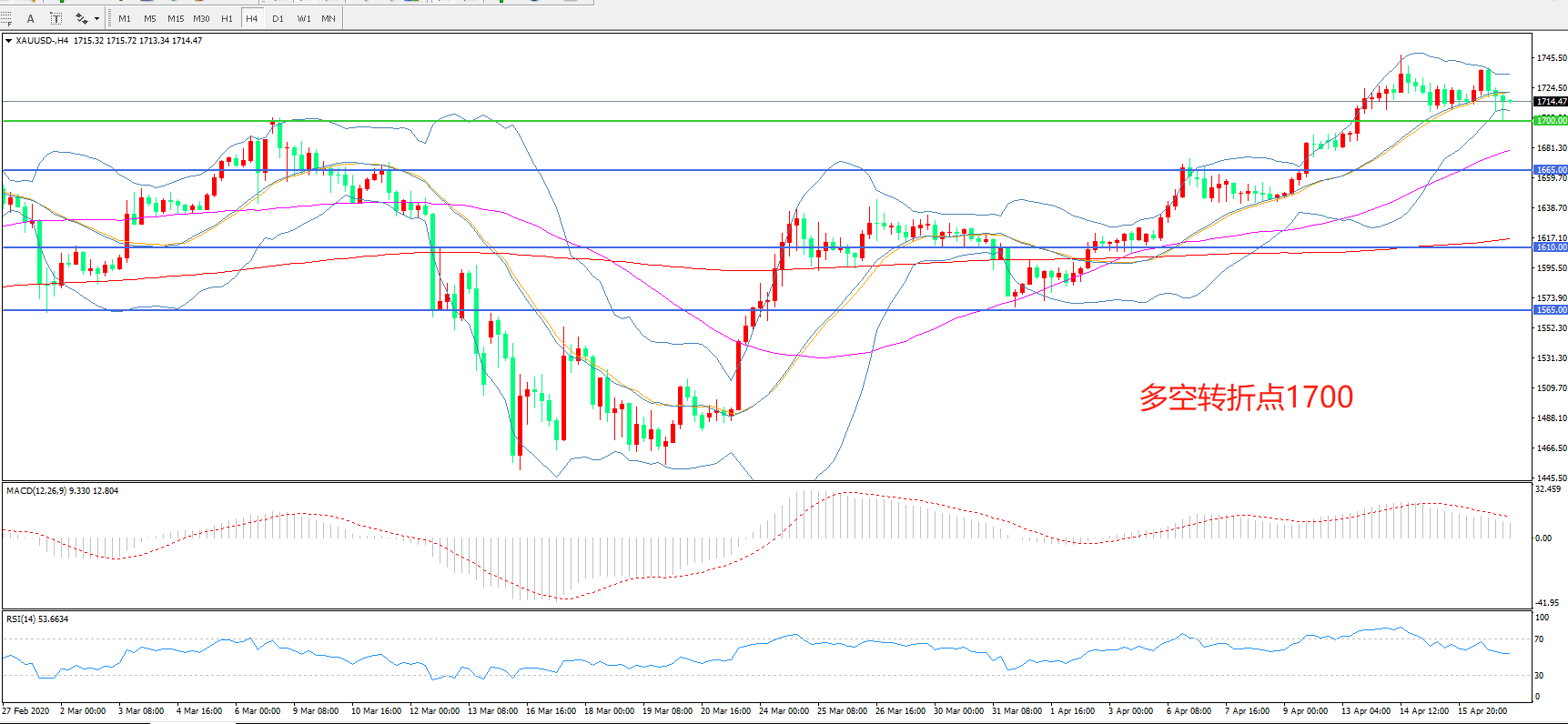This screenshot has width=1568, height=724.
Task: Switch to M5 timeframe
Action: tap(149, 18)
